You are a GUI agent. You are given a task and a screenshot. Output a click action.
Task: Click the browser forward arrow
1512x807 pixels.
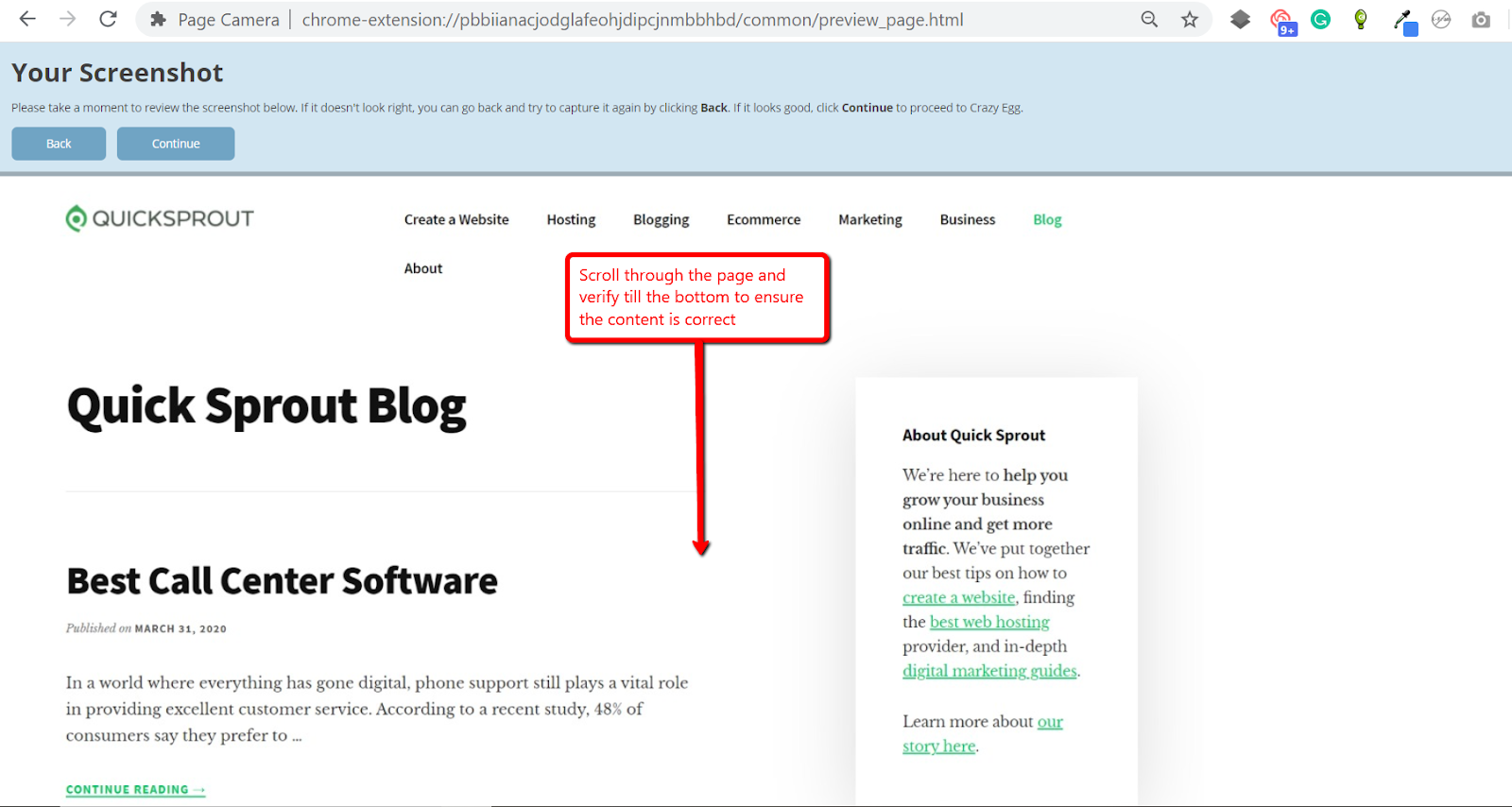click(x=67, y=19)
